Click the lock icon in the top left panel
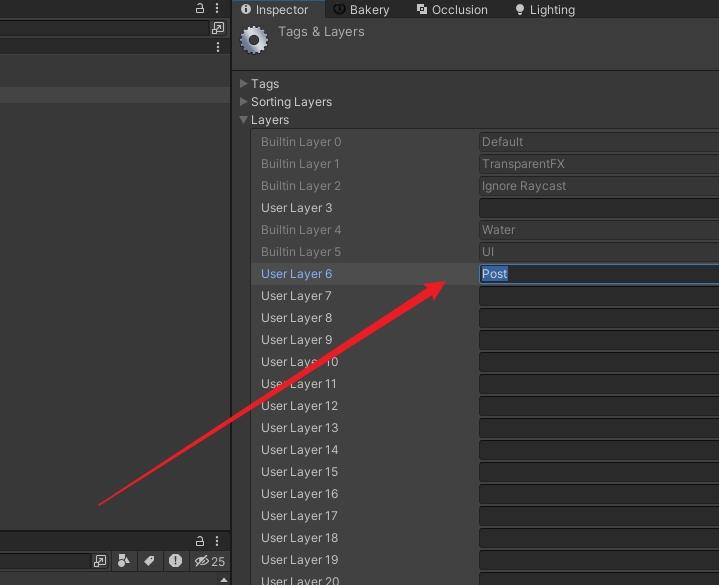 199,8
